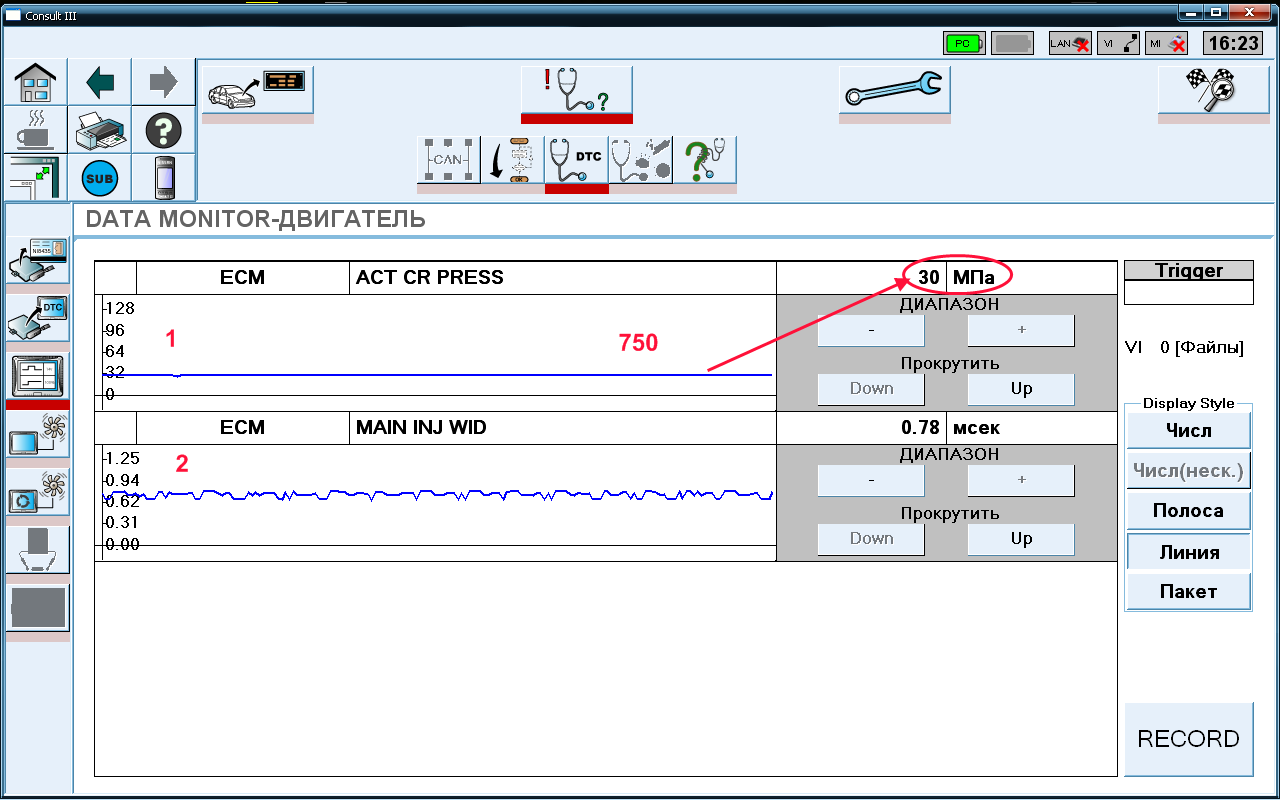Open help with the question mark icon

pos(163,130)
